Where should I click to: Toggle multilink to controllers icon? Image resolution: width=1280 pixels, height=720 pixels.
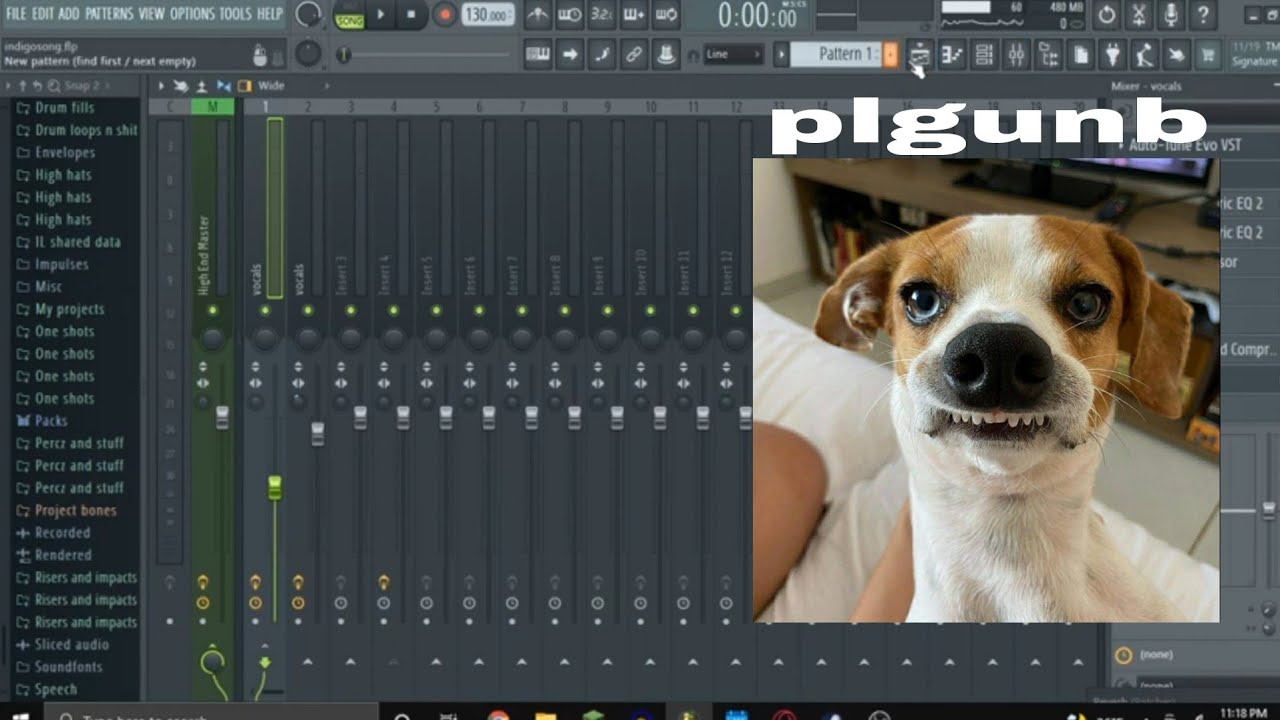tap(666, 54)
